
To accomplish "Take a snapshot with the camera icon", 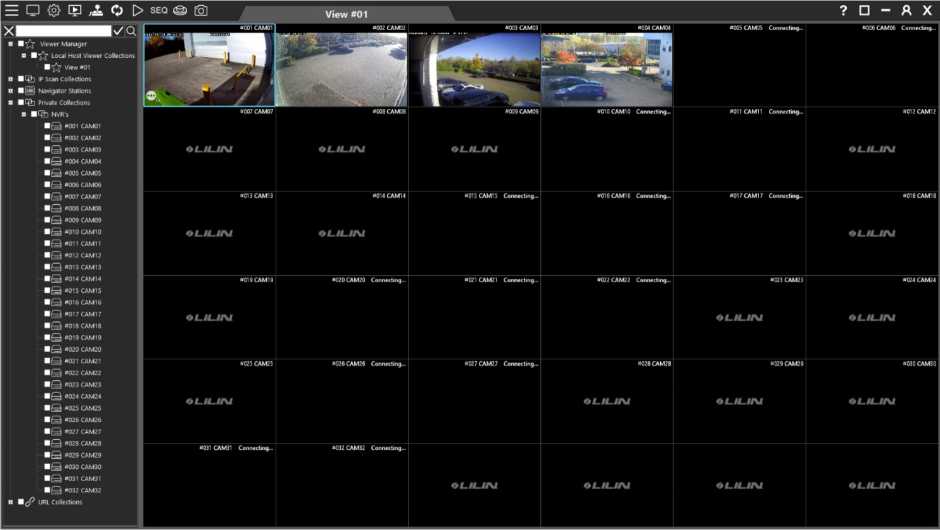I will [x=201, y=10].
